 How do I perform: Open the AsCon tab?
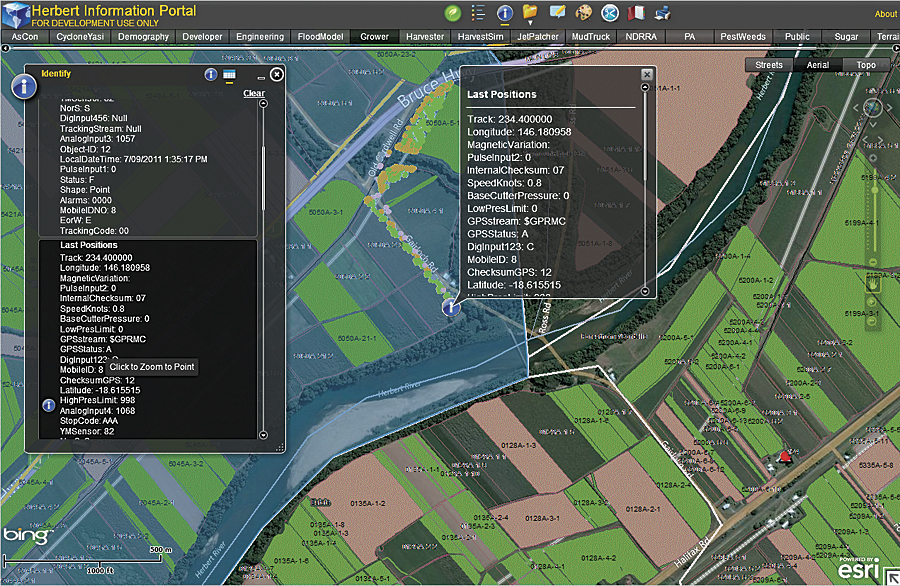click(x=25, y=37)
